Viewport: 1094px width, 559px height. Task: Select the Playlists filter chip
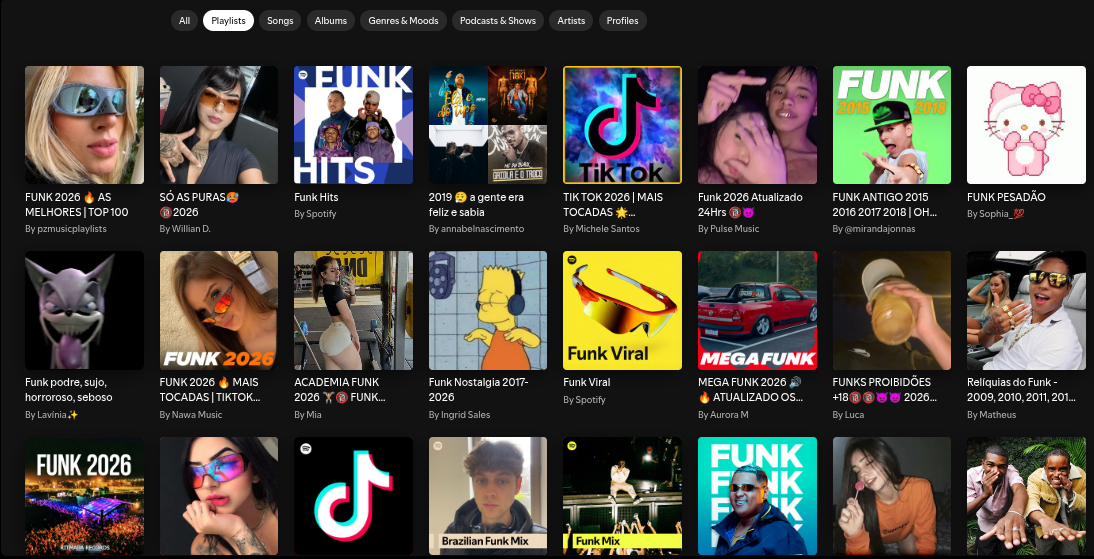pyautogui.click(x=228, y=21)
